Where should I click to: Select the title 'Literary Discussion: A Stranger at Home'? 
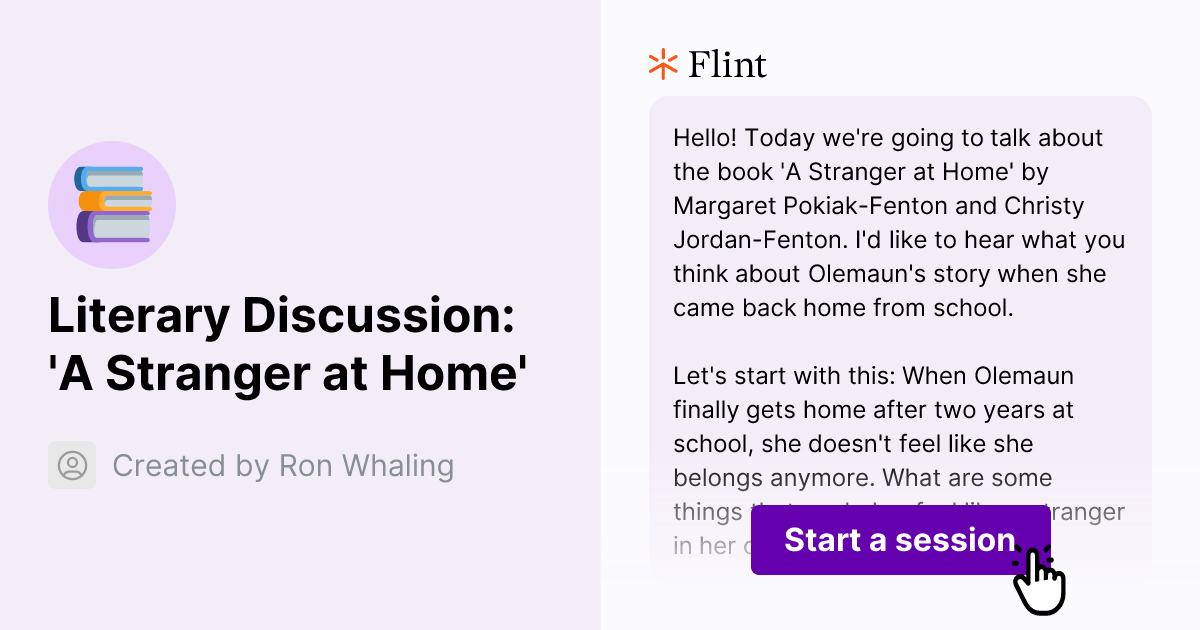click(285, 345)
